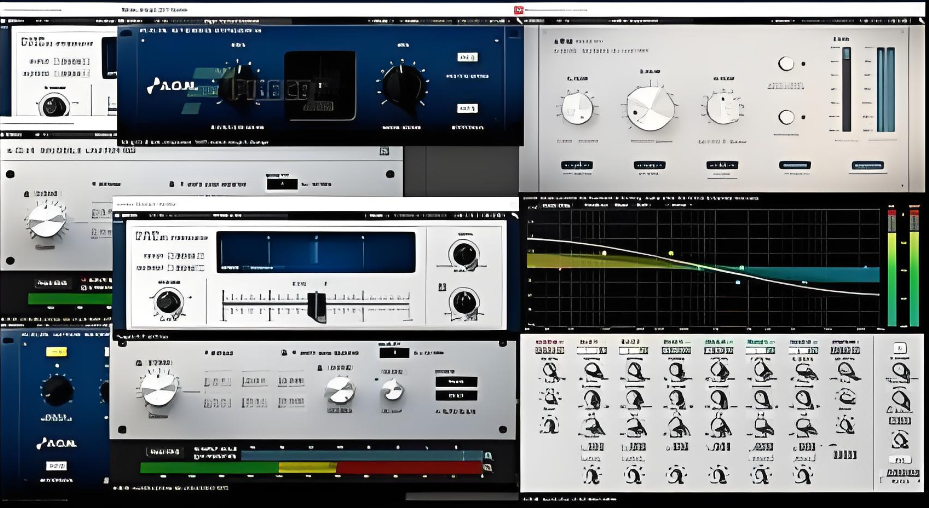Click the dark center display on top blue plugin
This screenshot has width=929, height=508.
click(320, 86)
